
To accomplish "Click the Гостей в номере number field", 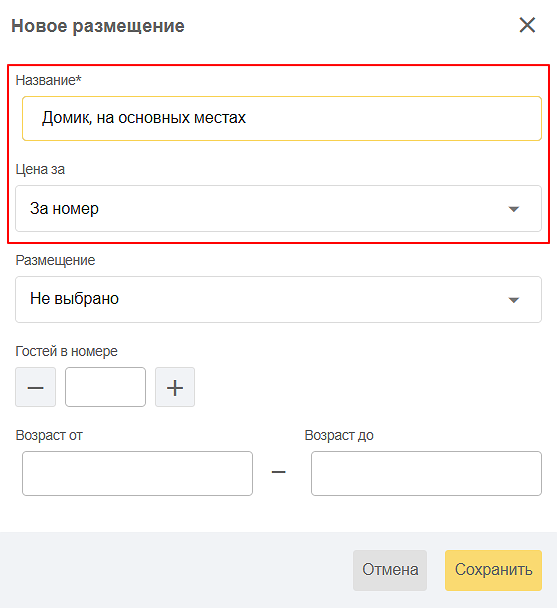I will coord(106,387).
